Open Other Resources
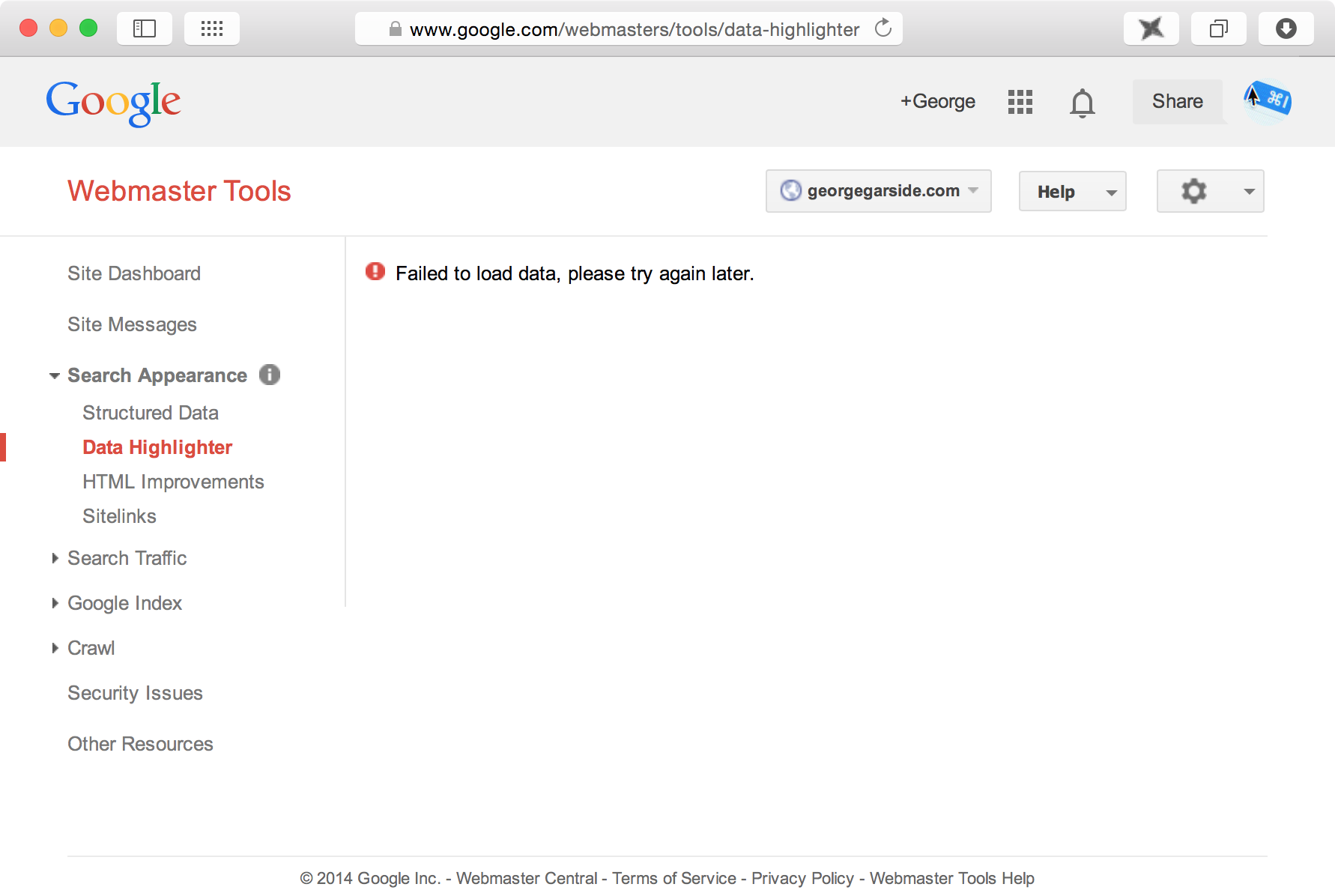 point(140,744)
